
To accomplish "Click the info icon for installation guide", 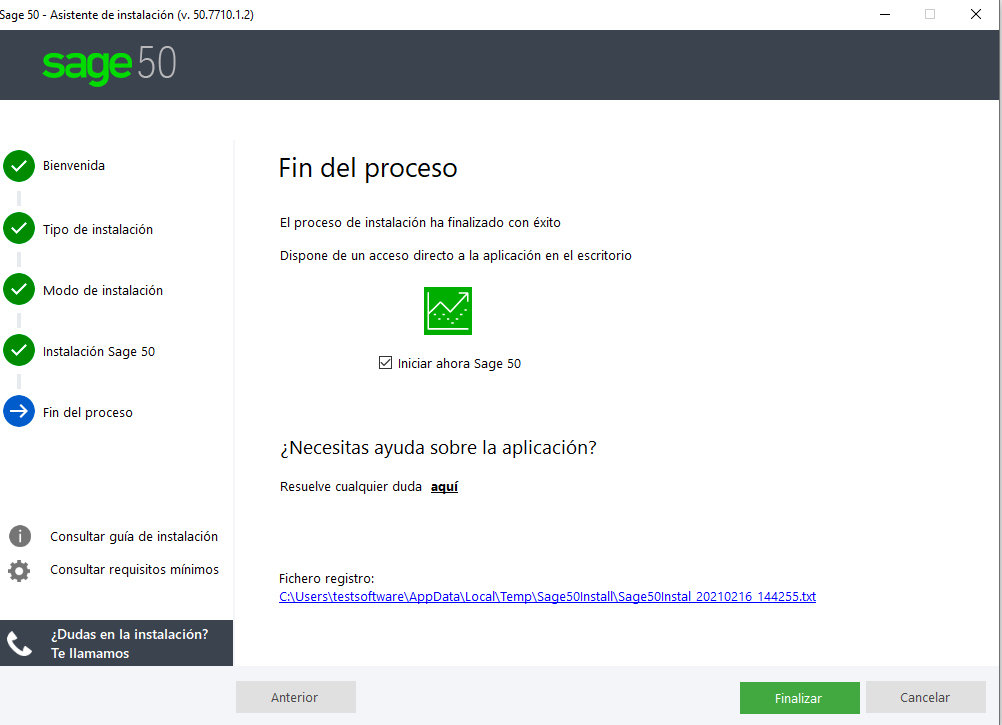I will pyautogui.click(x=20, y=536).
